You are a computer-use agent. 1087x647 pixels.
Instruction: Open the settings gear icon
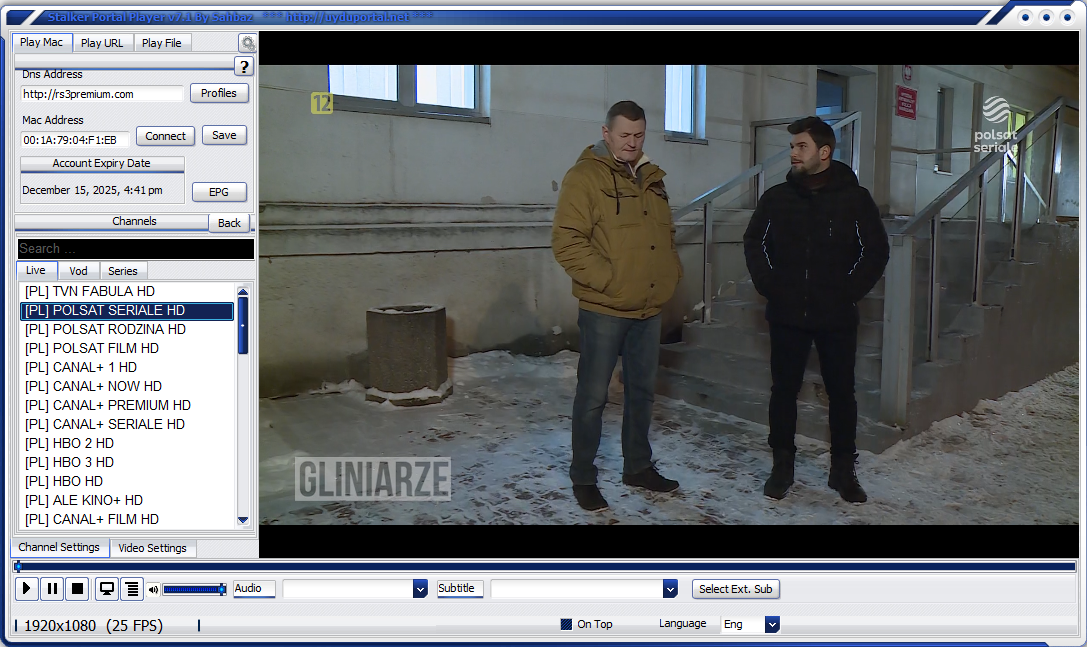coord(247,43)
